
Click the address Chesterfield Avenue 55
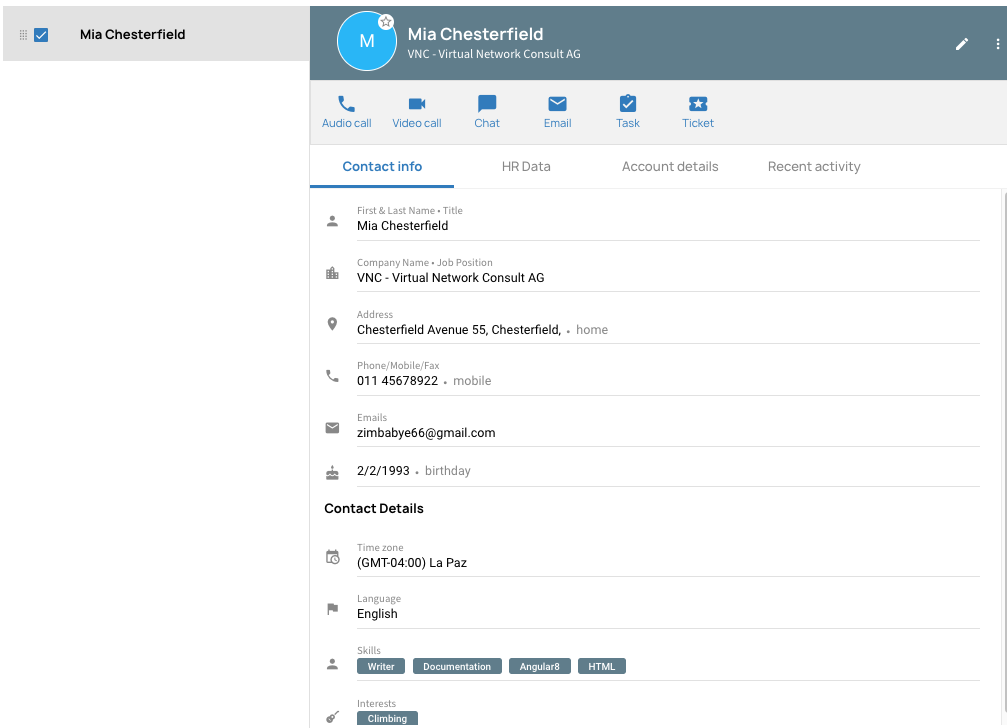click(459, 329)
